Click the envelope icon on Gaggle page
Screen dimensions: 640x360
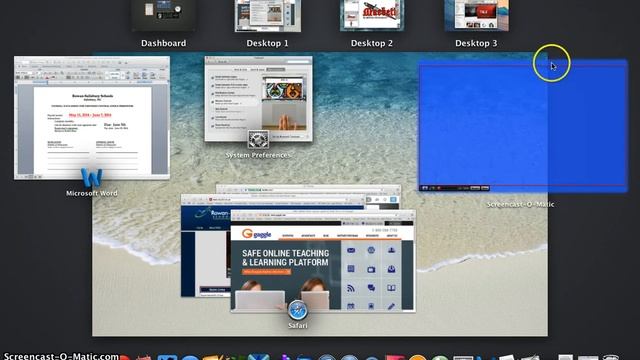351,250
